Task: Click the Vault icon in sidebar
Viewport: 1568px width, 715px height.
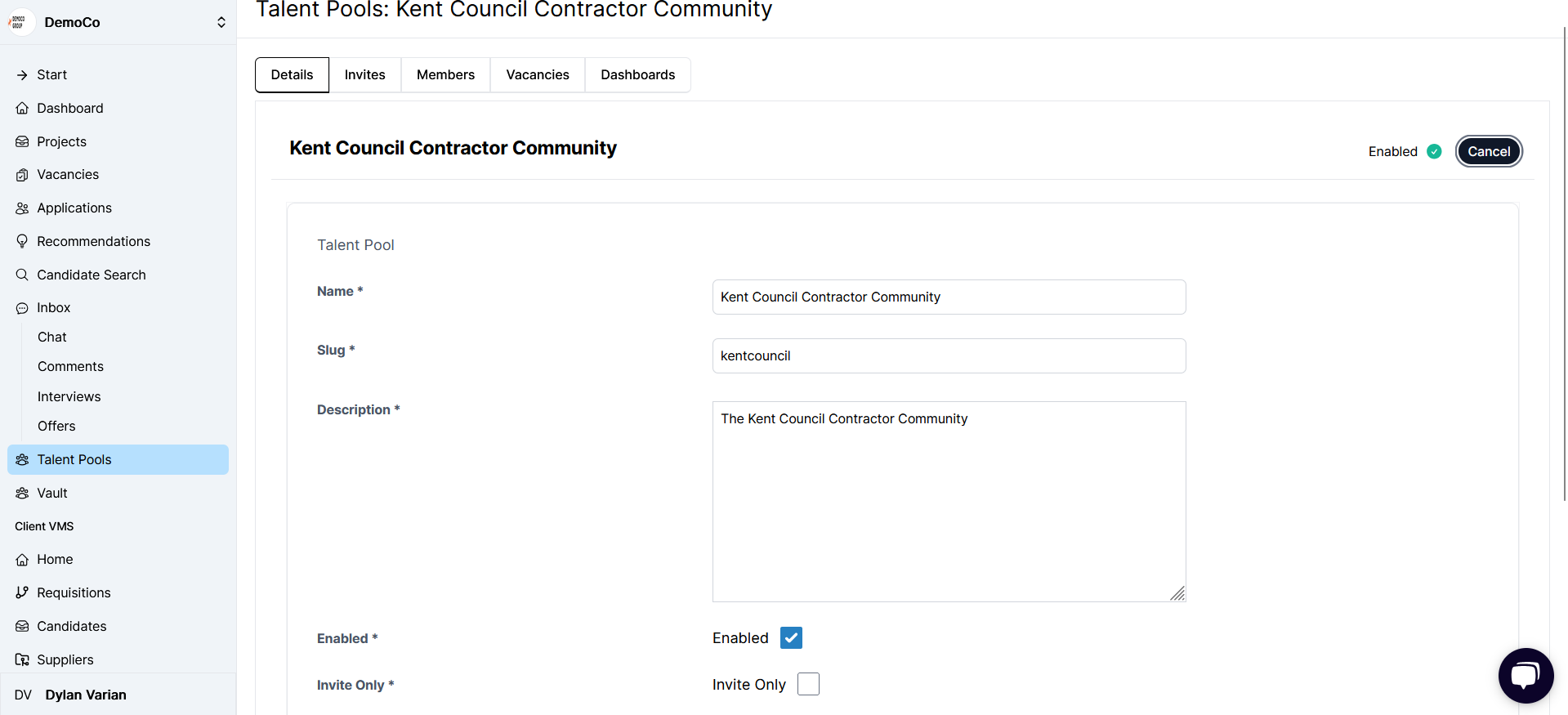Action: [x=22, y=493]
